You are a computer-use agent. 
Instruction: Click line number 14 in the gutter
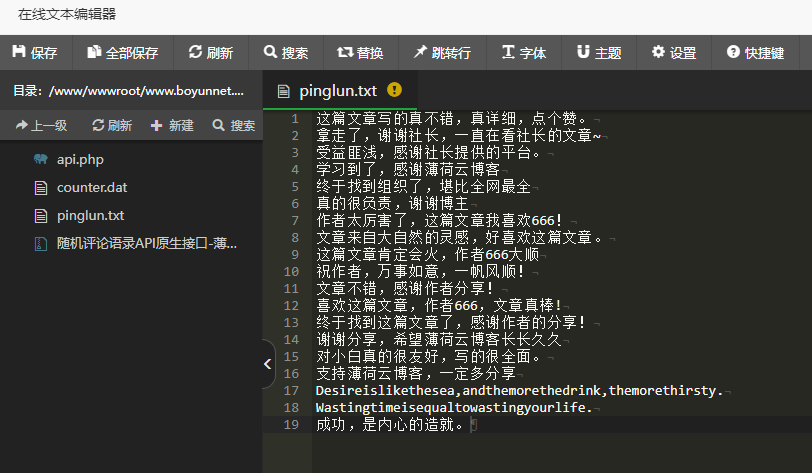[x=291, y=339]
